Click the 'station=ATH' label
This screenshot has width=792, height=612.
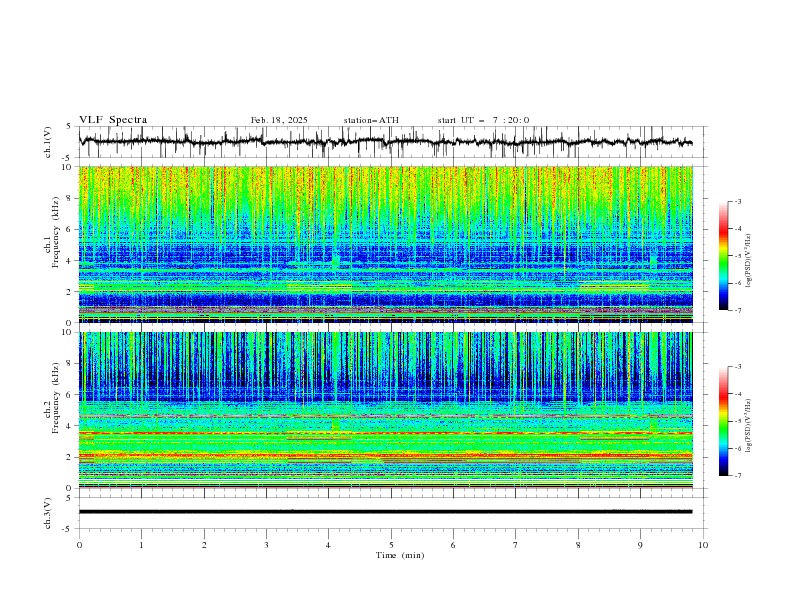pos(371,120)
